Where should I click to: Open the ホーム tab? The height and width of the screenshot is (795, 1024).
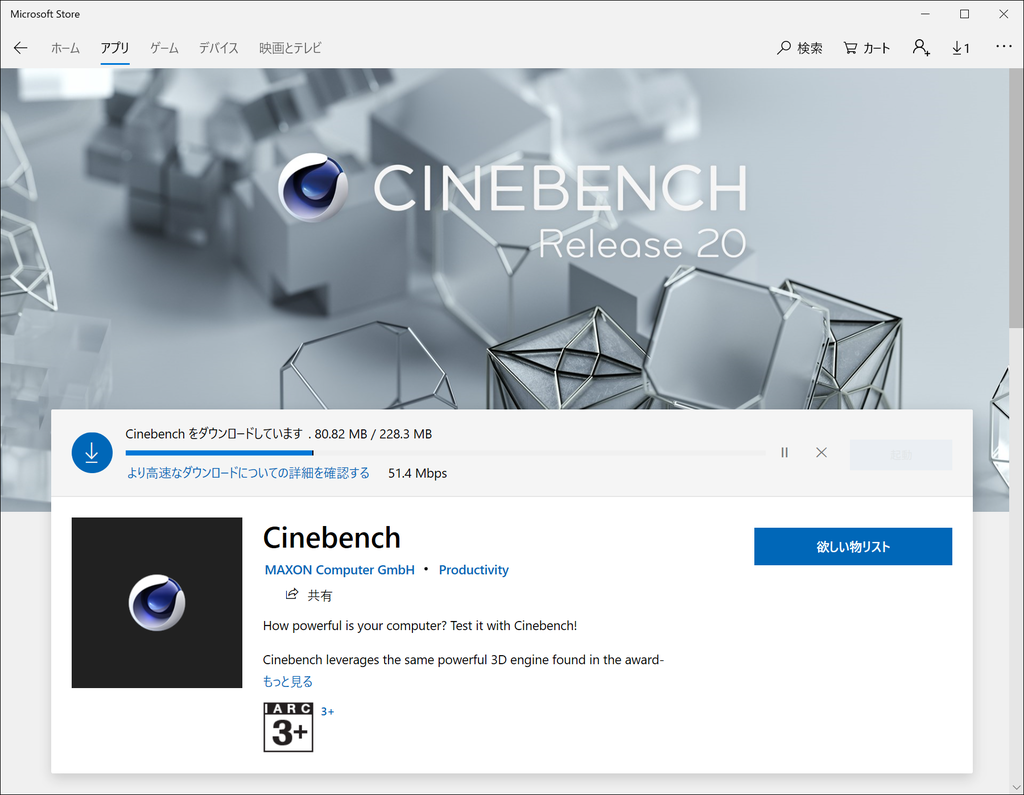pos(65,48)
